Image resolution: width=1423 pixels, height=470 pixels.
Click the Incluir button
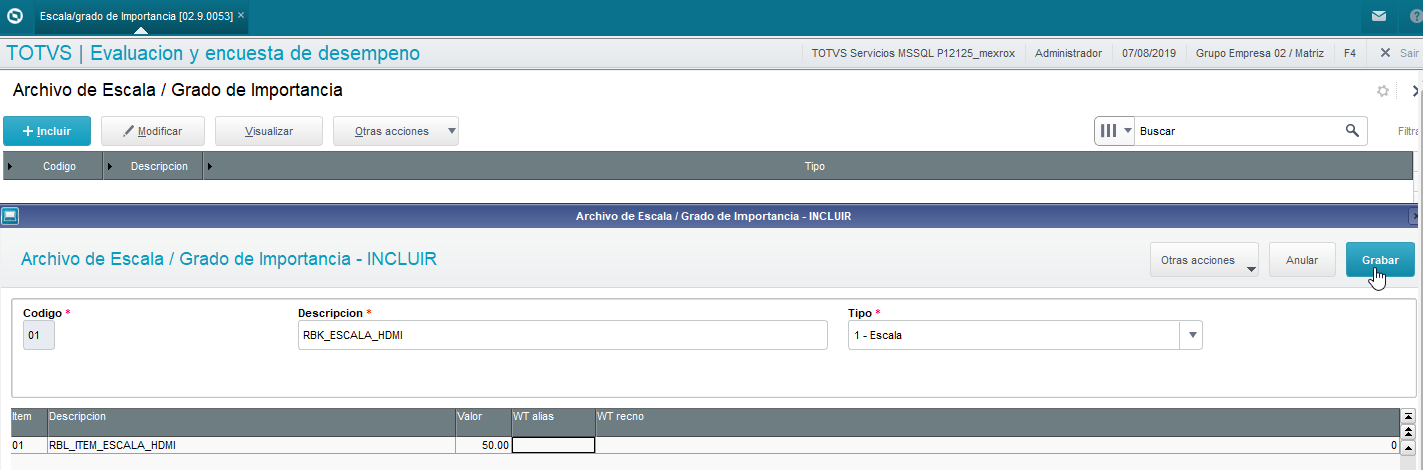[47, 131]
